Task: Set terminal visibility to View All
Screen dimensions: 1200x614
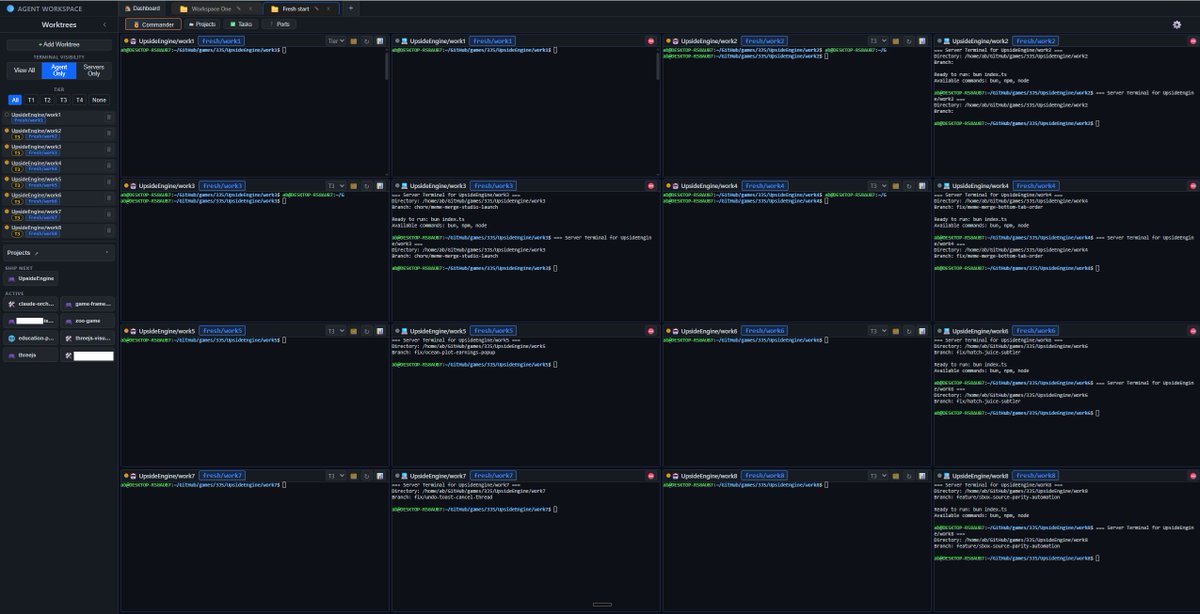Action: pyautogui.click(x=24, y=70)
